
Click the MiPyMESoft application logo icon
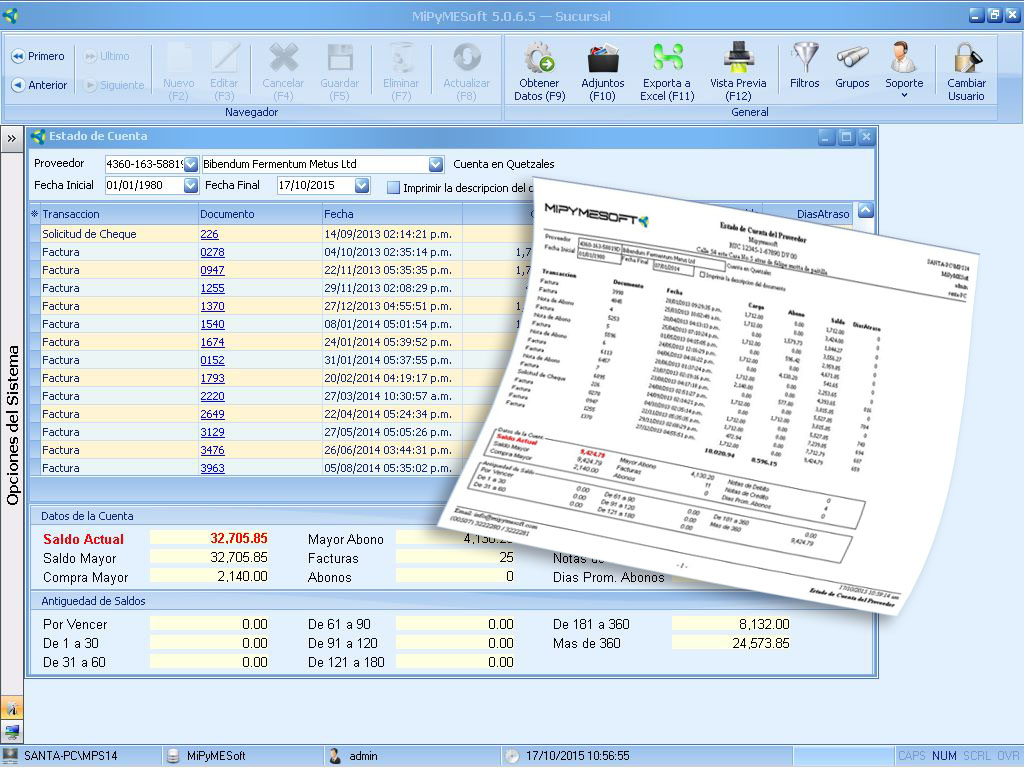point(10,14)
